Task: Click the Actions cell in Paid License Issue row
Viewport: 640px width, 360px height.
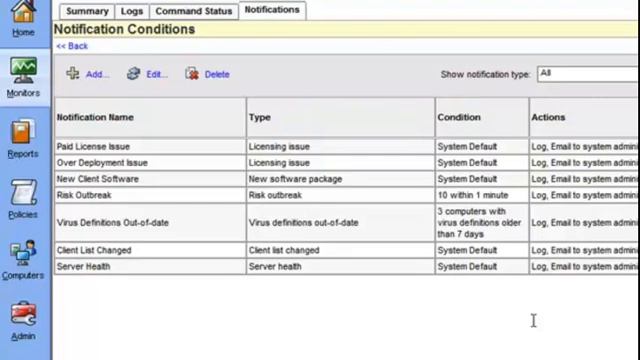Action: click(x=584, y=147)
